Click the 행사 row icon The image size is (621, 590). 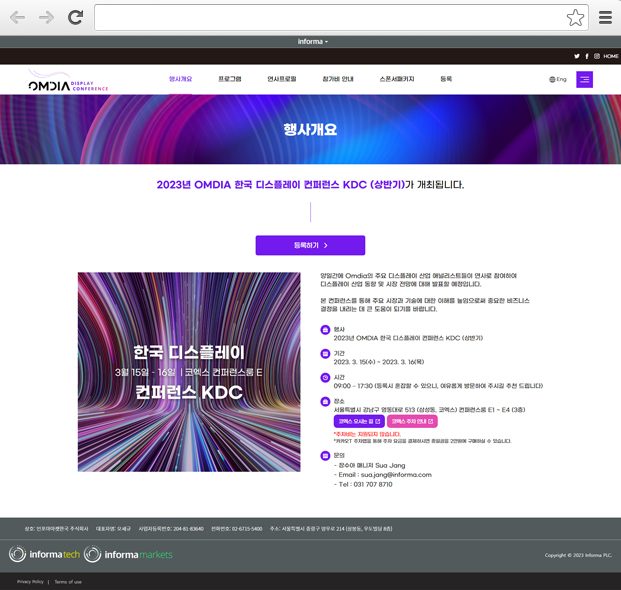tap(325, 329)
